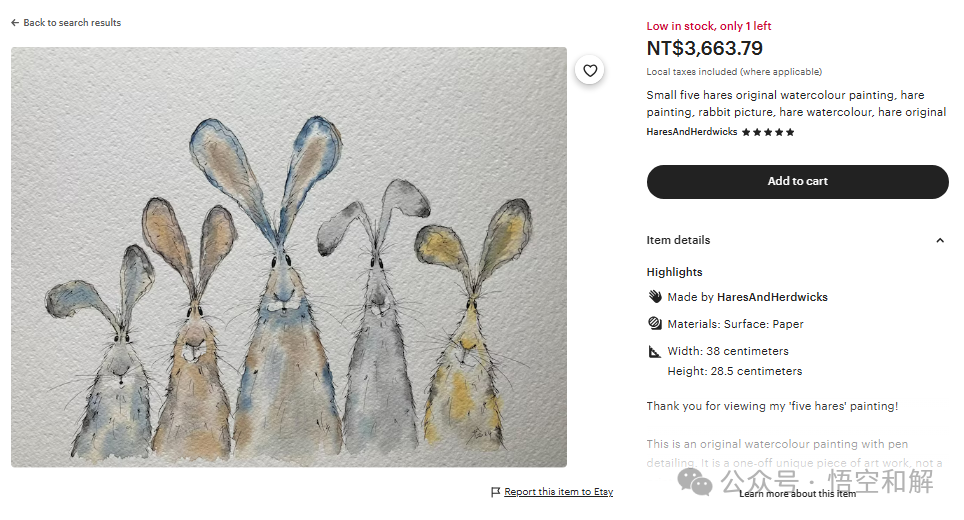Add the painting to cart
Image resolution: width=964 pixels, height=520 pixels.
point(797,182)
